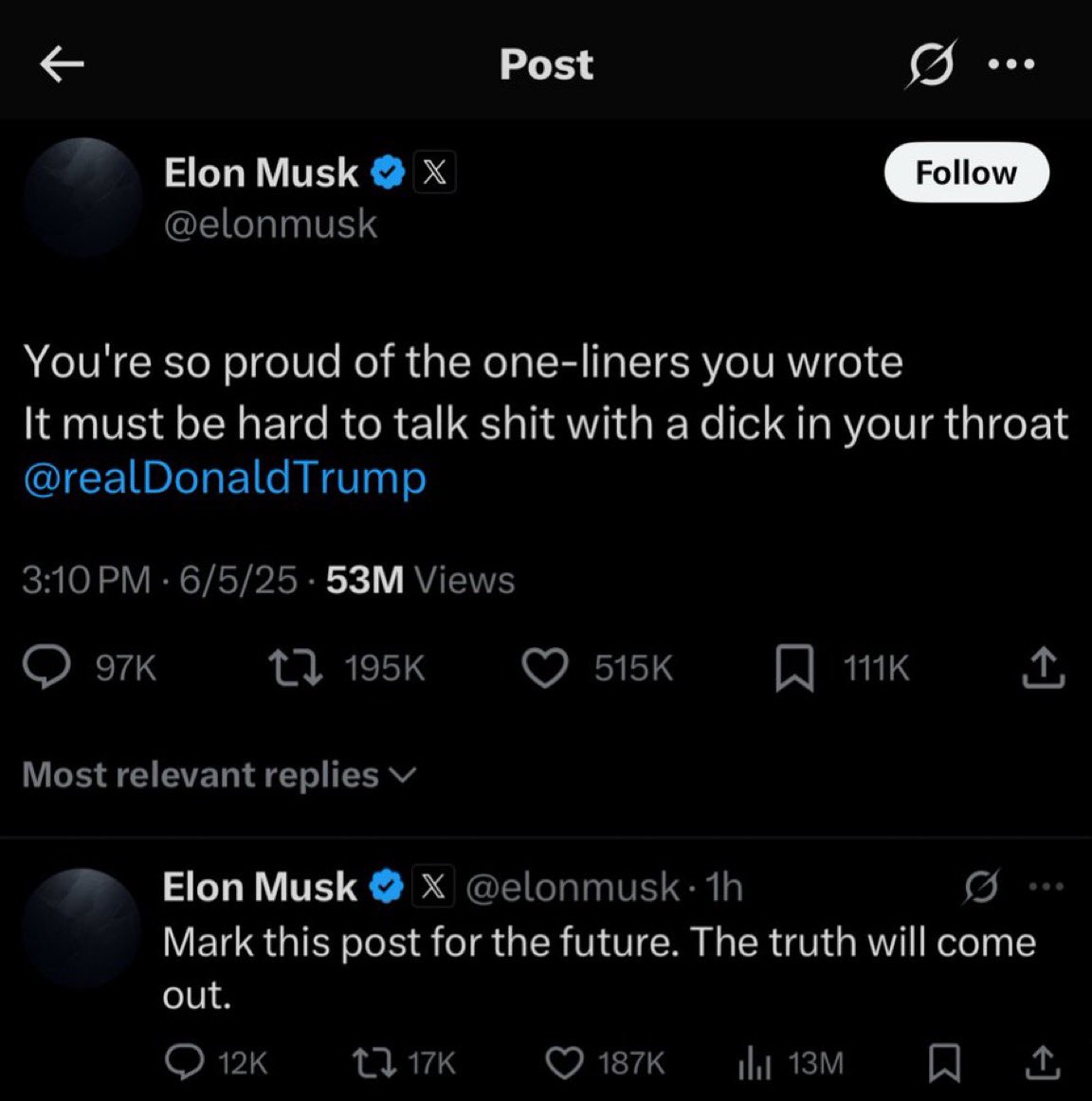Reply to Elon Musk's post
Image resolution: width=1092 pixels, height=1101 pixels.
point(47,667)
